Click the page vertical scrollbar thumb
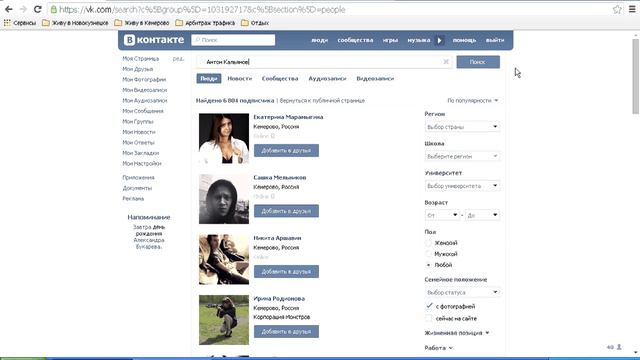Viewport: 640px width, 360px height. pyautogui.click(x=636, y=76)
